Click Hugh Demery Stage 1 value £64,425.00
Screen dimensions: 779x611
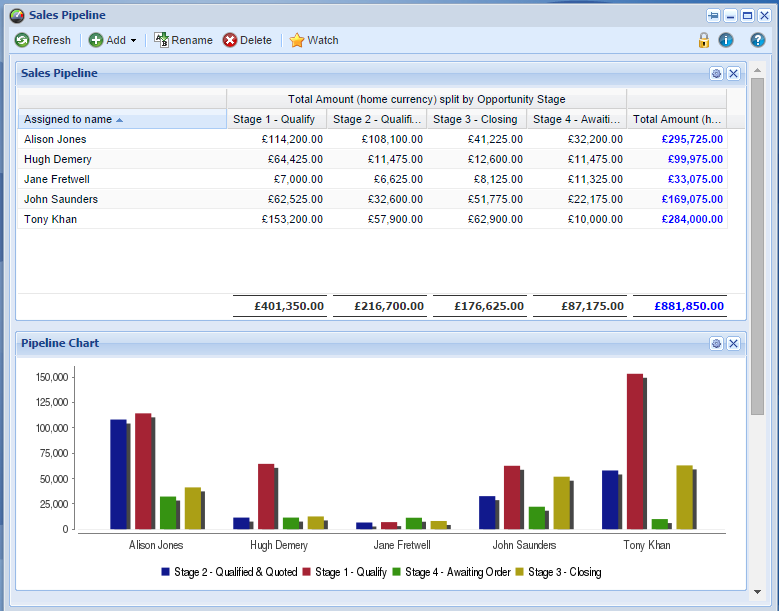click(295, 159)
